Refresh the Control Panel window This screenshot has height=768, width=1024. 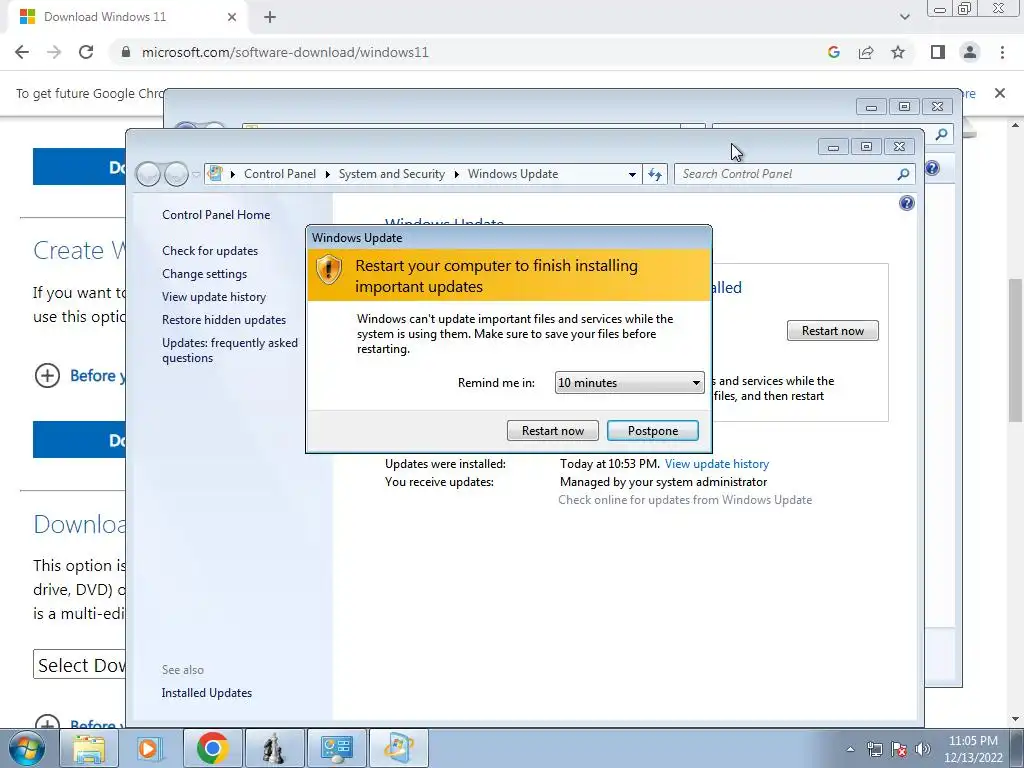point(655,174)
